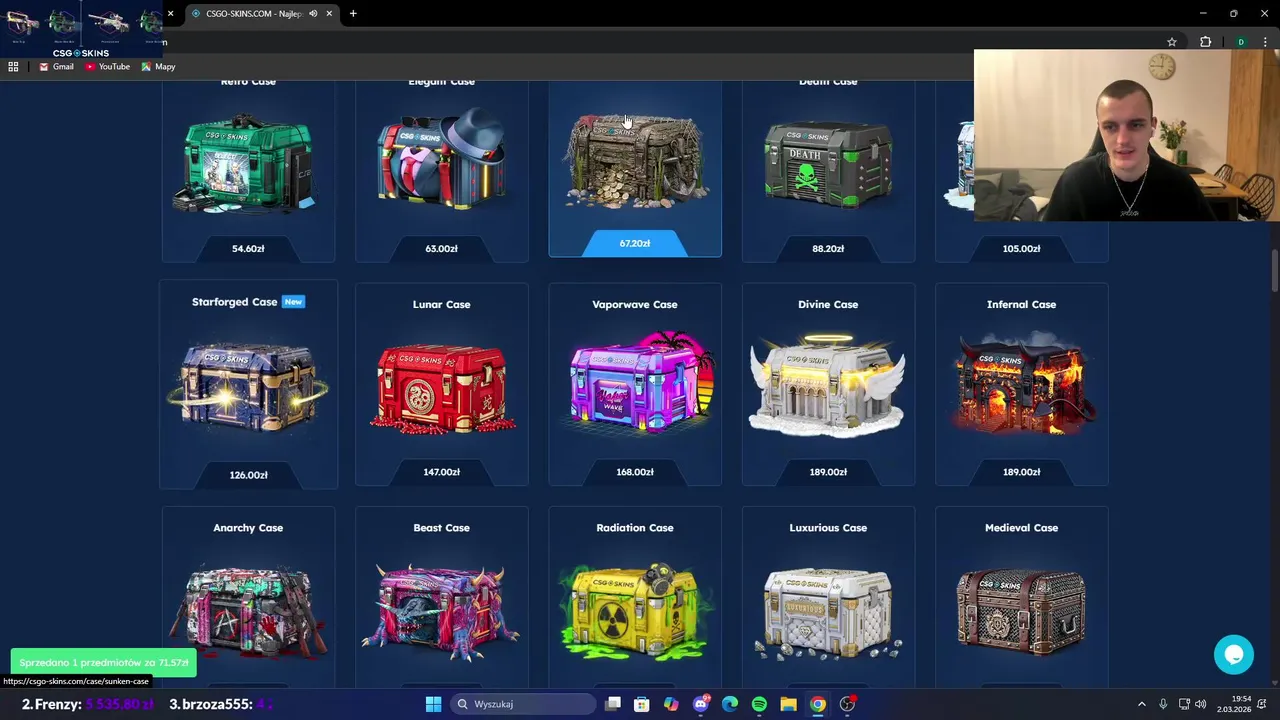Bookmark this page with the star icon
Viewport: 1280px width, 720px height.
(1172, 42)
